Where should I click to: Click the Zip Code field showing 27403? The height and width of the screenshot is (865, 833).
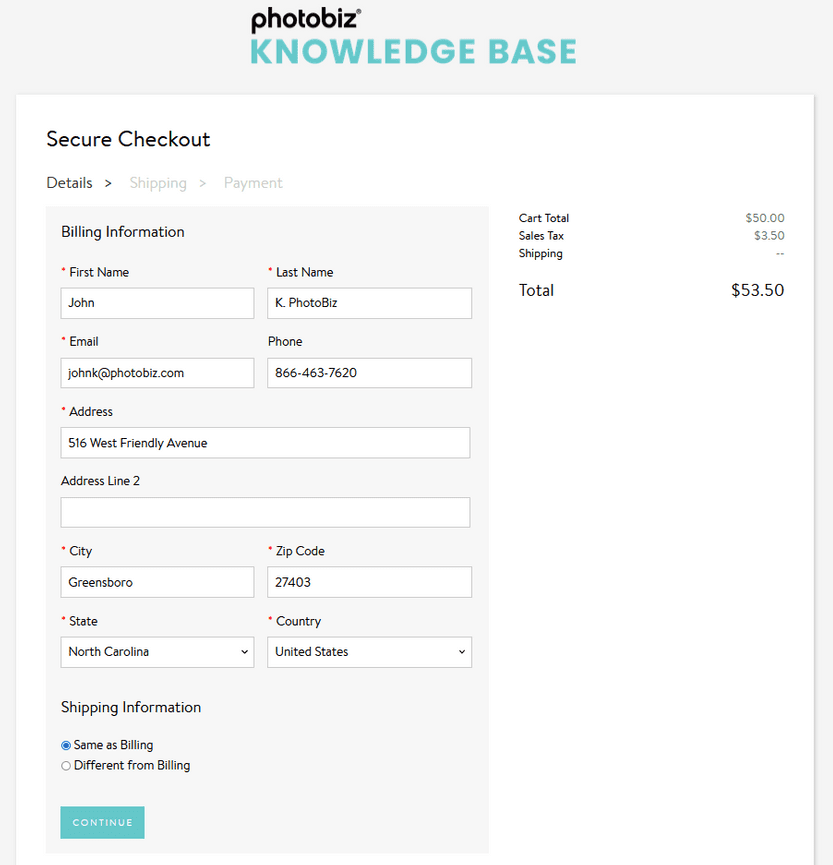[x=369, y=582]
